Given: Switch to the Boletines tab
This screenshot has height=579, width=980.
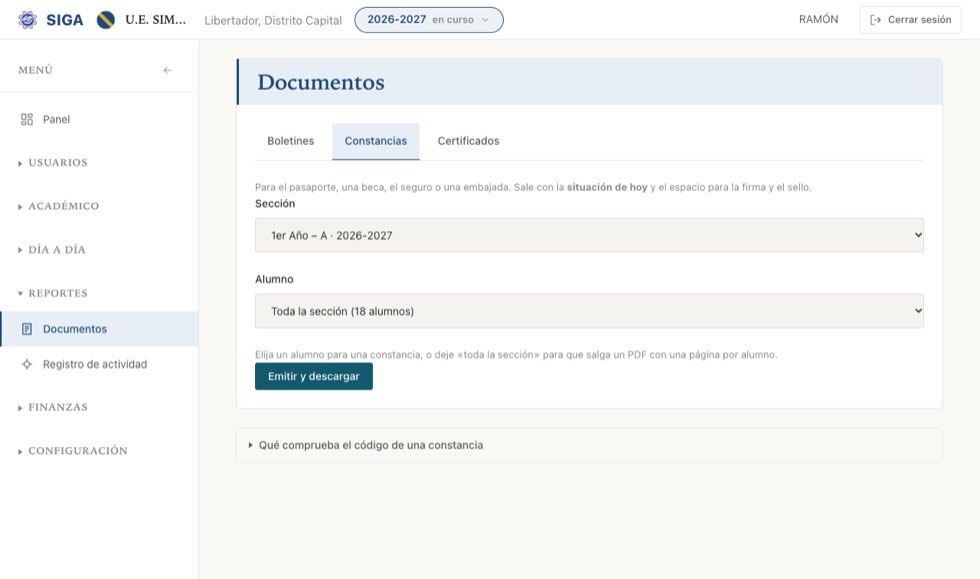Looking at the screenshot, I should (x=291, y=141).
